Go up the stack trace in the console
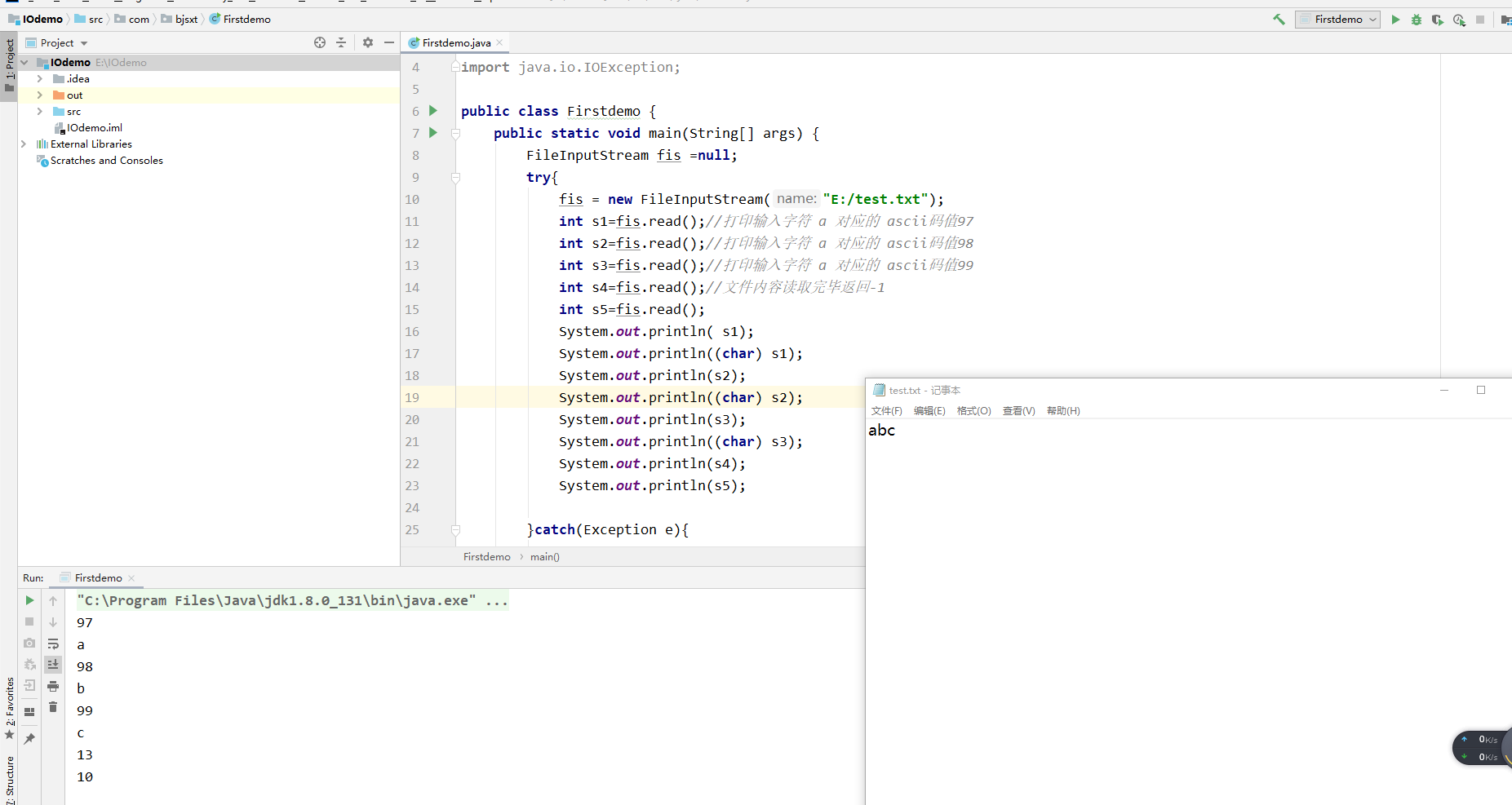 click(53, 600)
